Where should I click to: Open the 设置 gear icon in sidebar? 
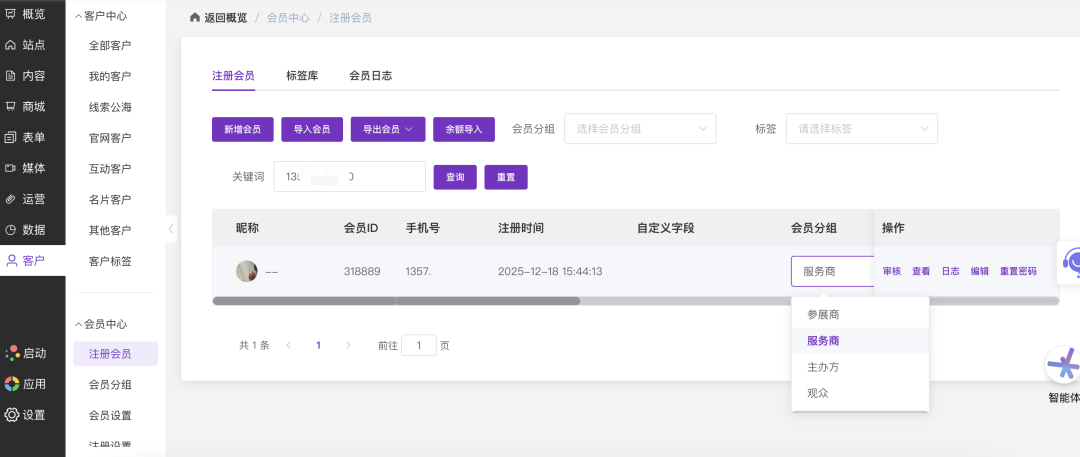(x=11, y=414)
